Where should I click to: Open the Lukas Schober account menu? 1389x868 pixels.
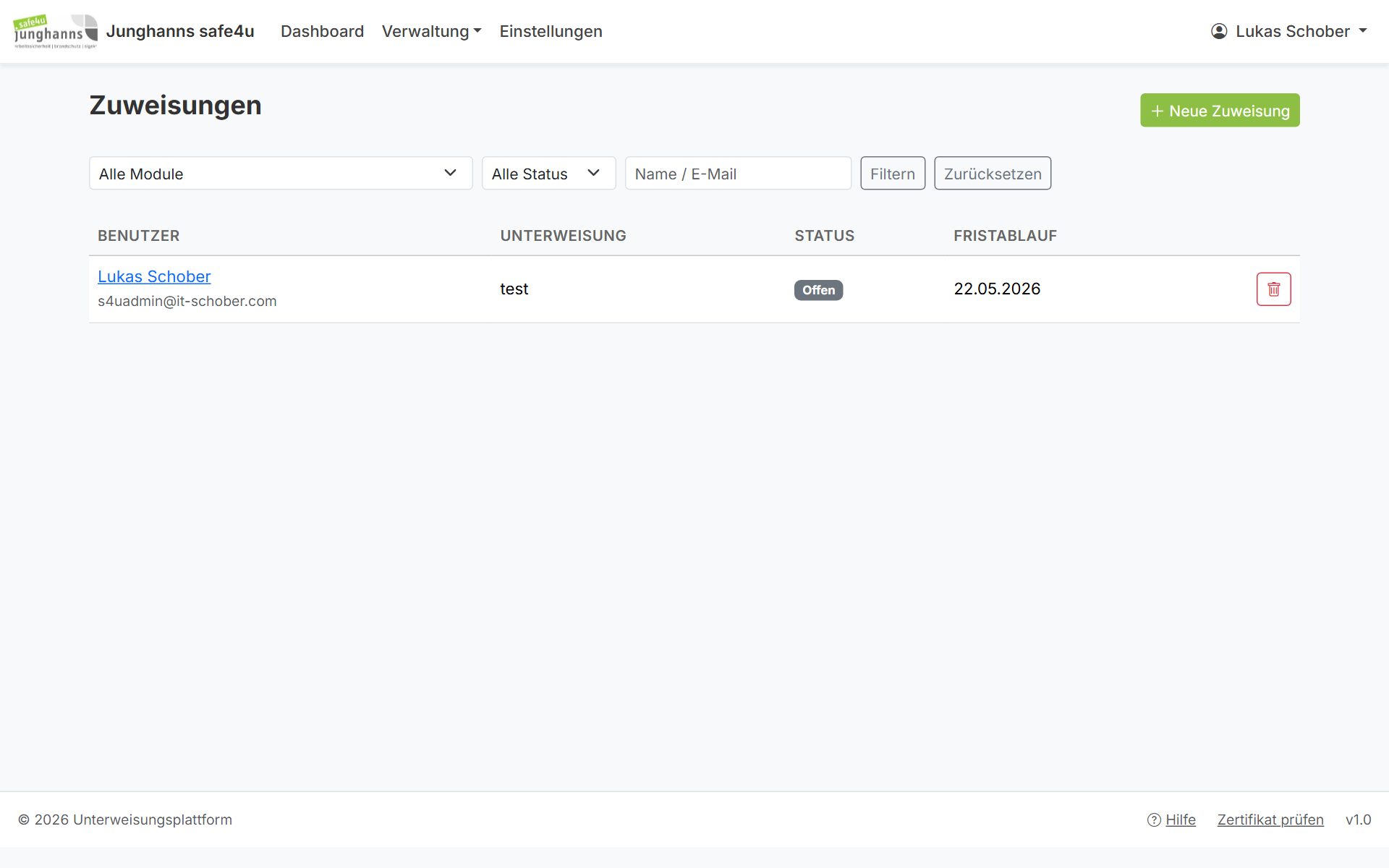1289,31
